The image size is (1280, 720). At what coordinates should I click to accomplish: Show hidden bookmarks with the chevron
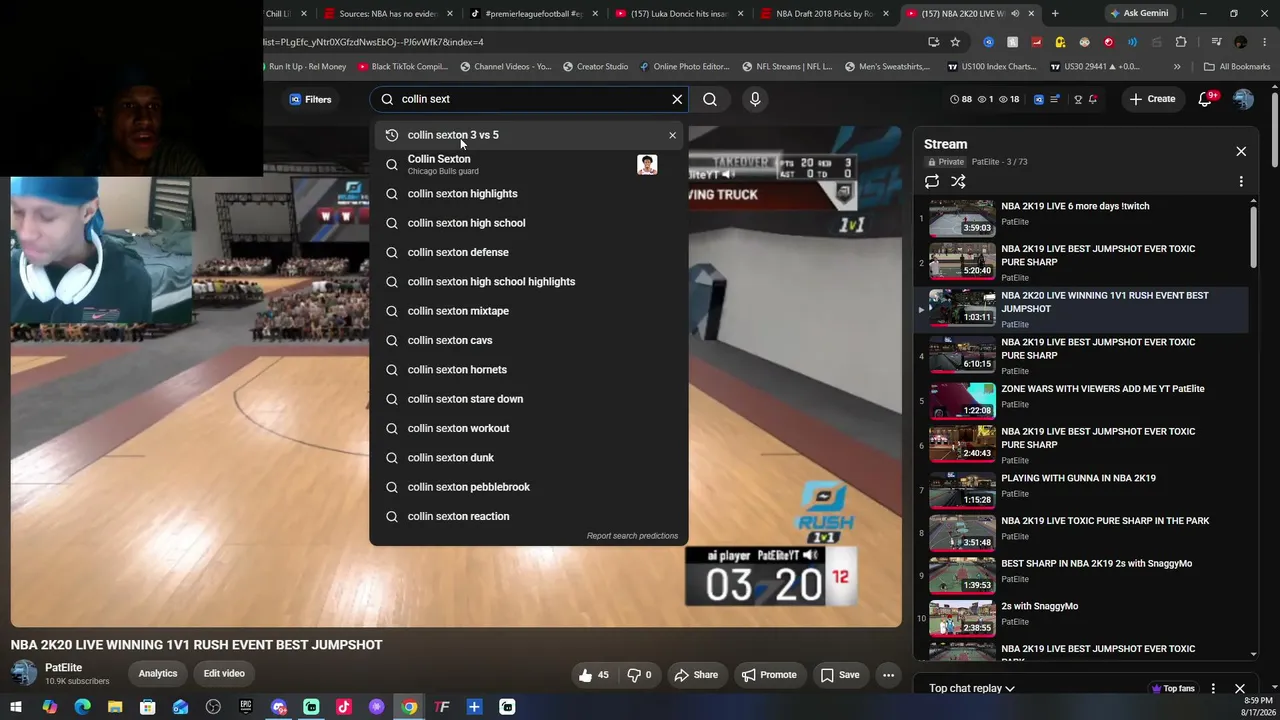(1177, 67)
